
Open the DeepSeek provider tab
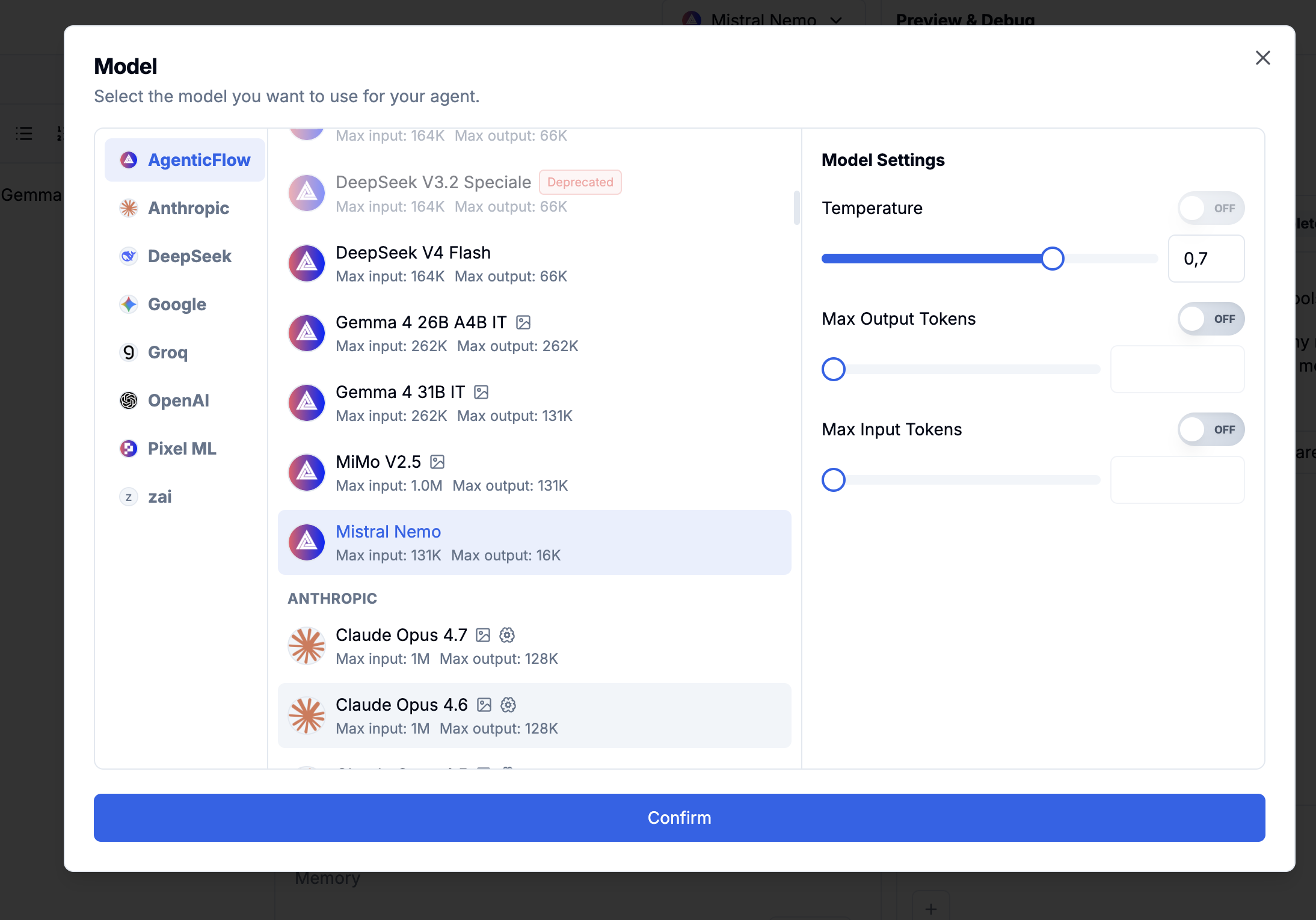tap(185, 256)
